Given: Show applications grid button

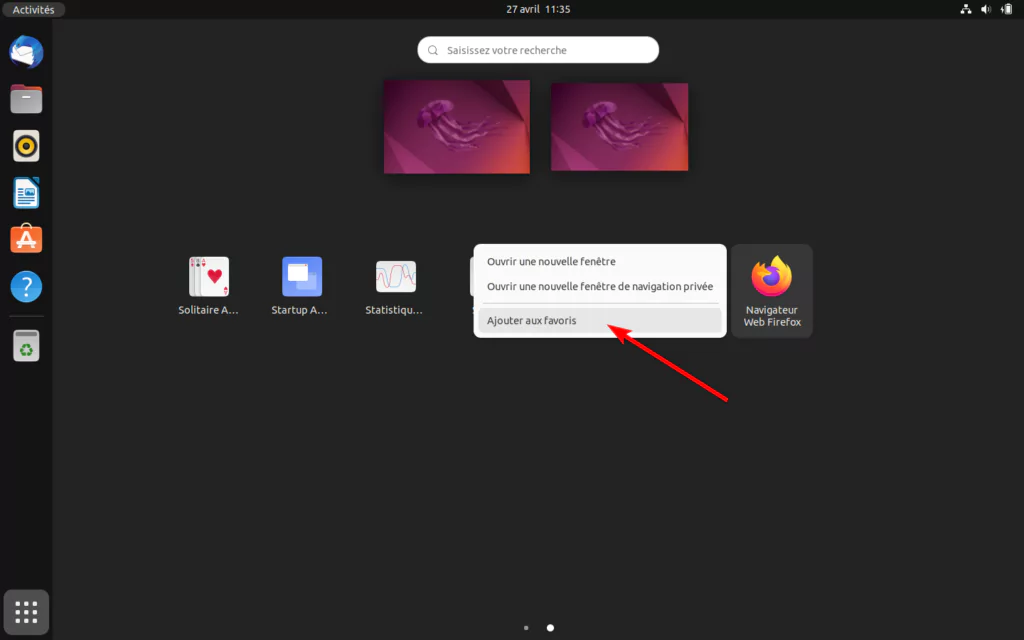Looking at the screenshot, I should point(26,612).
